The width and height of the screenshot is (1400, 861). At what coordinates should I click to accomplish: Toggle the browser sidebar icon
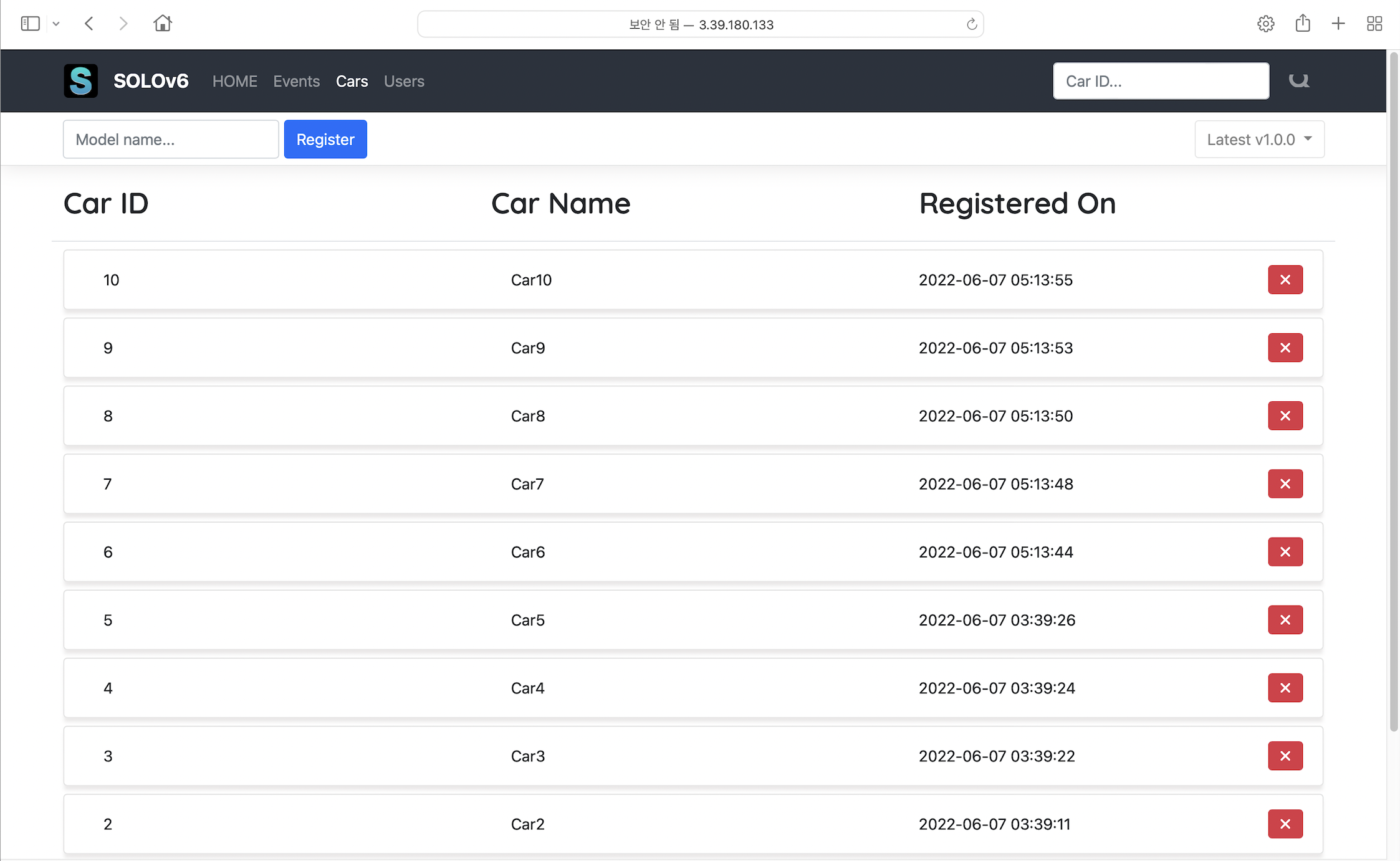pyautogui.click(x=30, y=23)
